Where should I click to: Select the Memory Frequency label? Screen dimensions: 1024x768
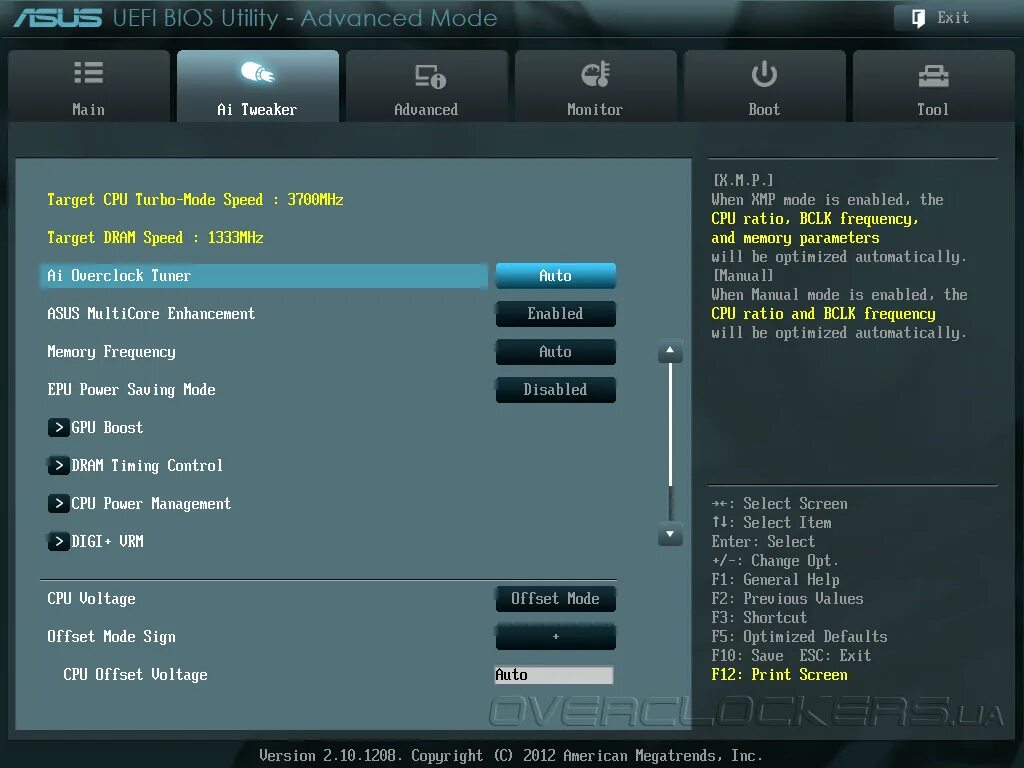[x=111, y=352]
